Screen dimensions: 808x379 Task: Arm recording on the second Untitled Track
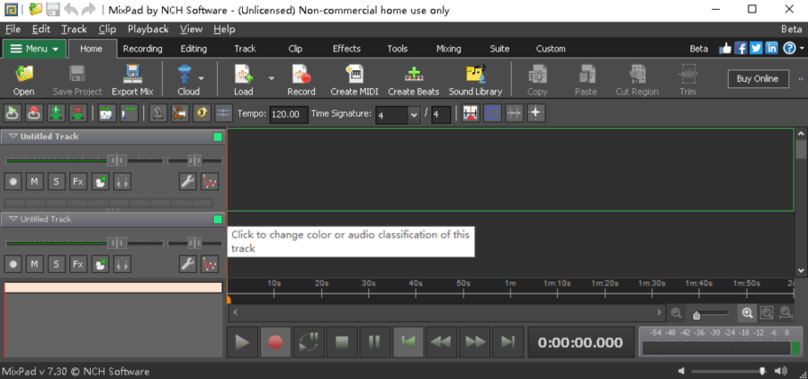coord(12,264)
